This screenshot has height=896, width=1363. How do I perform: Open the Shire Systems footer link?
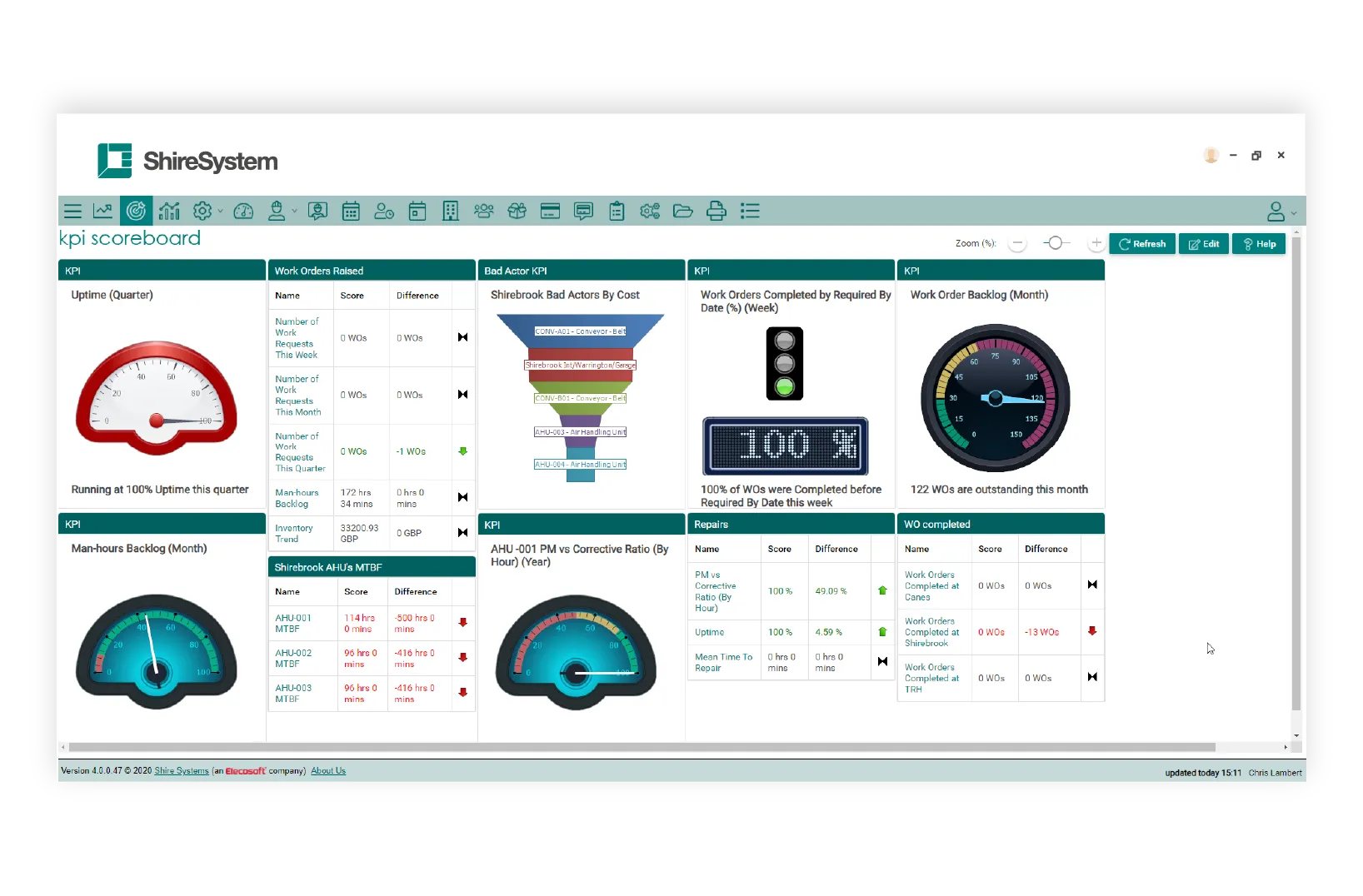click(x=182, y=771)
